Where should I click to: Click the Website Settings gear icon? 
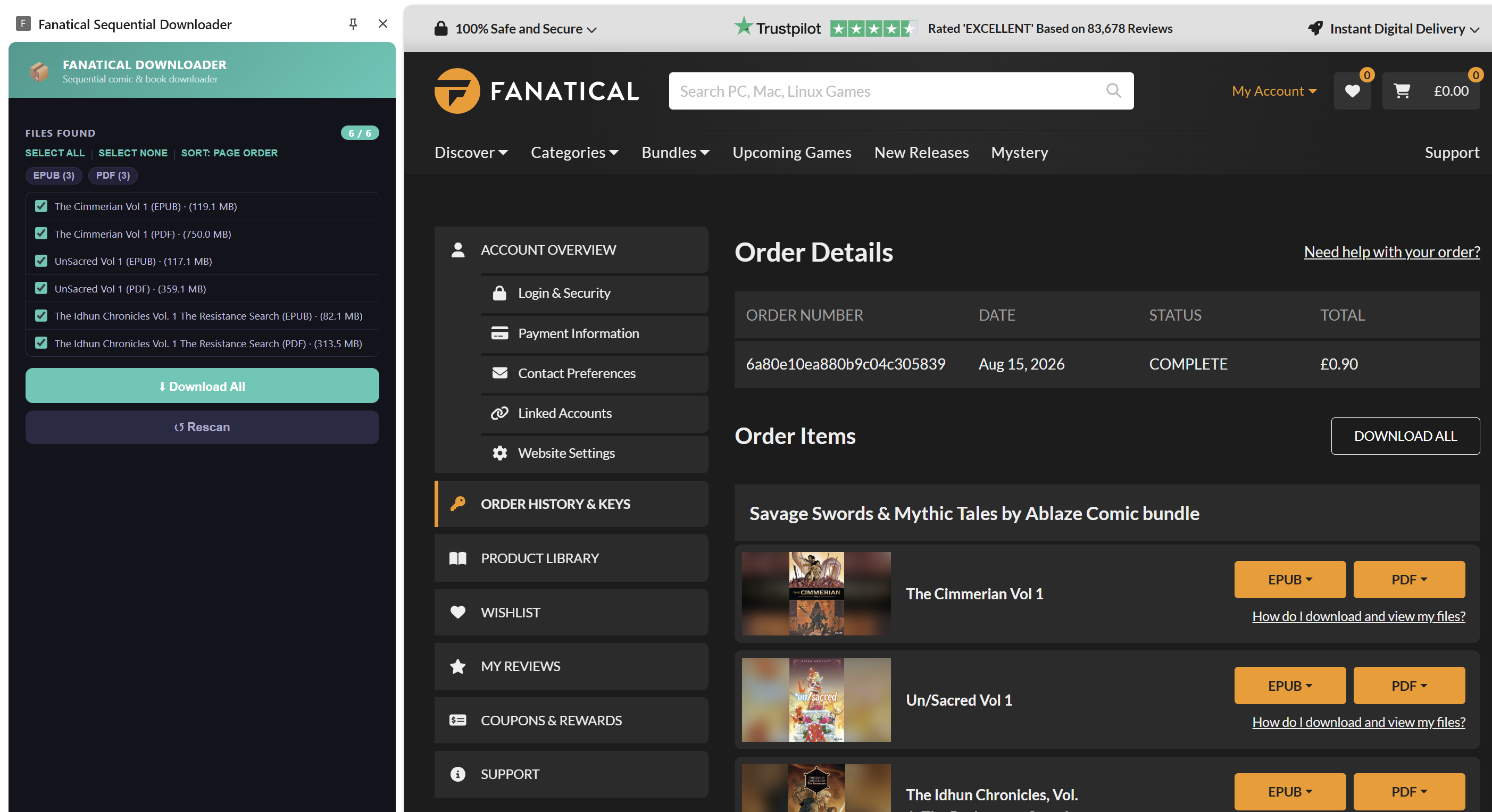tap(499, 453)
